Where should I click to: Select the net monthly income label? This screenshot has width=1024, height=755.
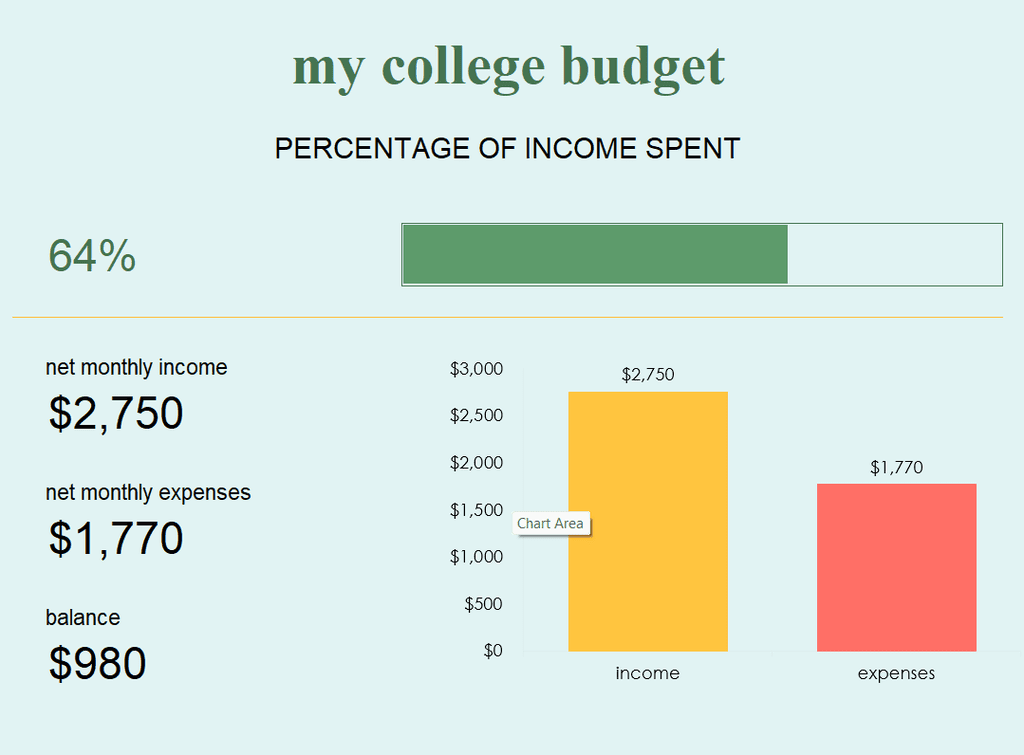(136, 367)
